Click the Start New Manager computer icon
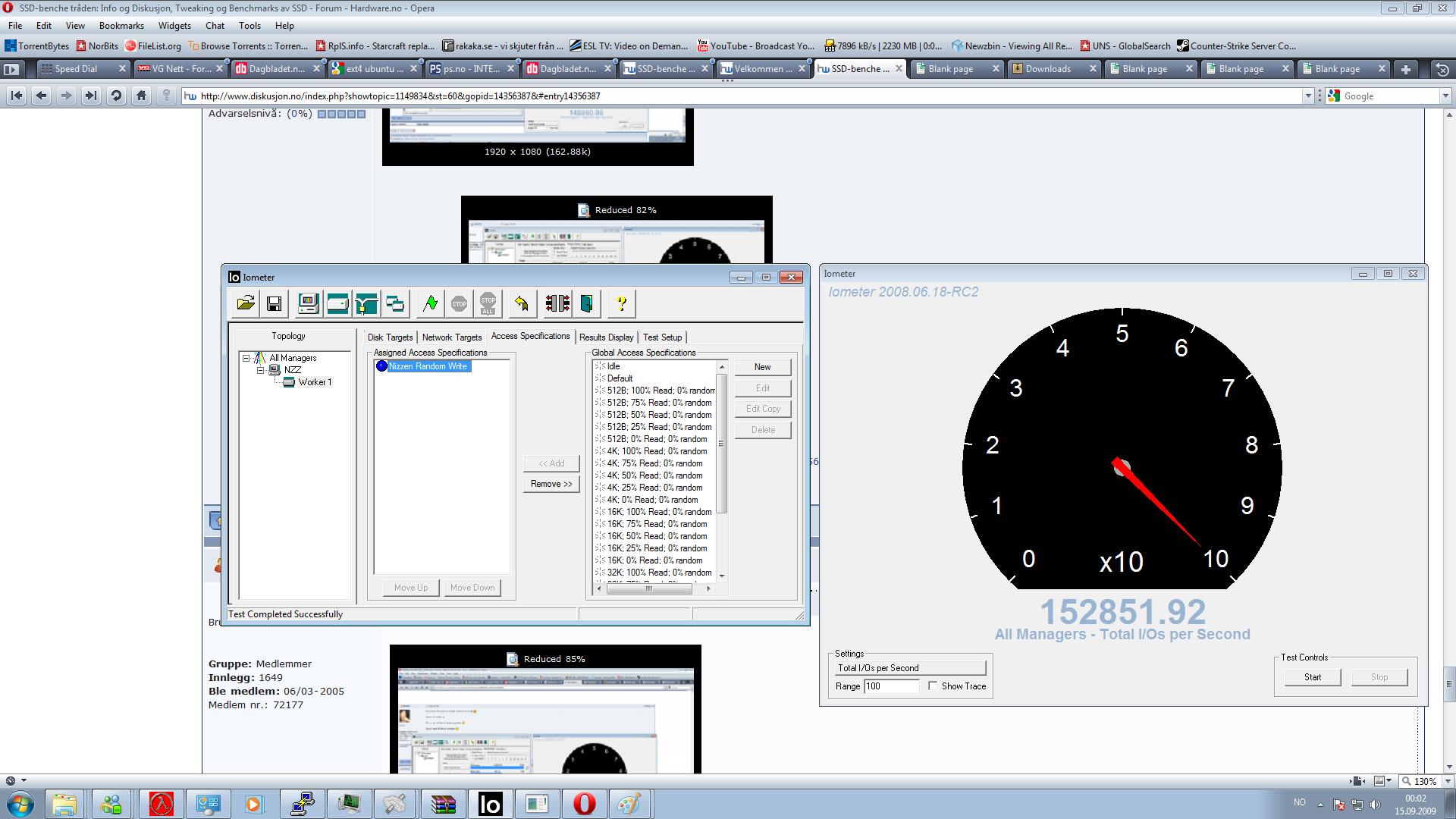Screen dimensions: 1456x819 tap(308, 304)
